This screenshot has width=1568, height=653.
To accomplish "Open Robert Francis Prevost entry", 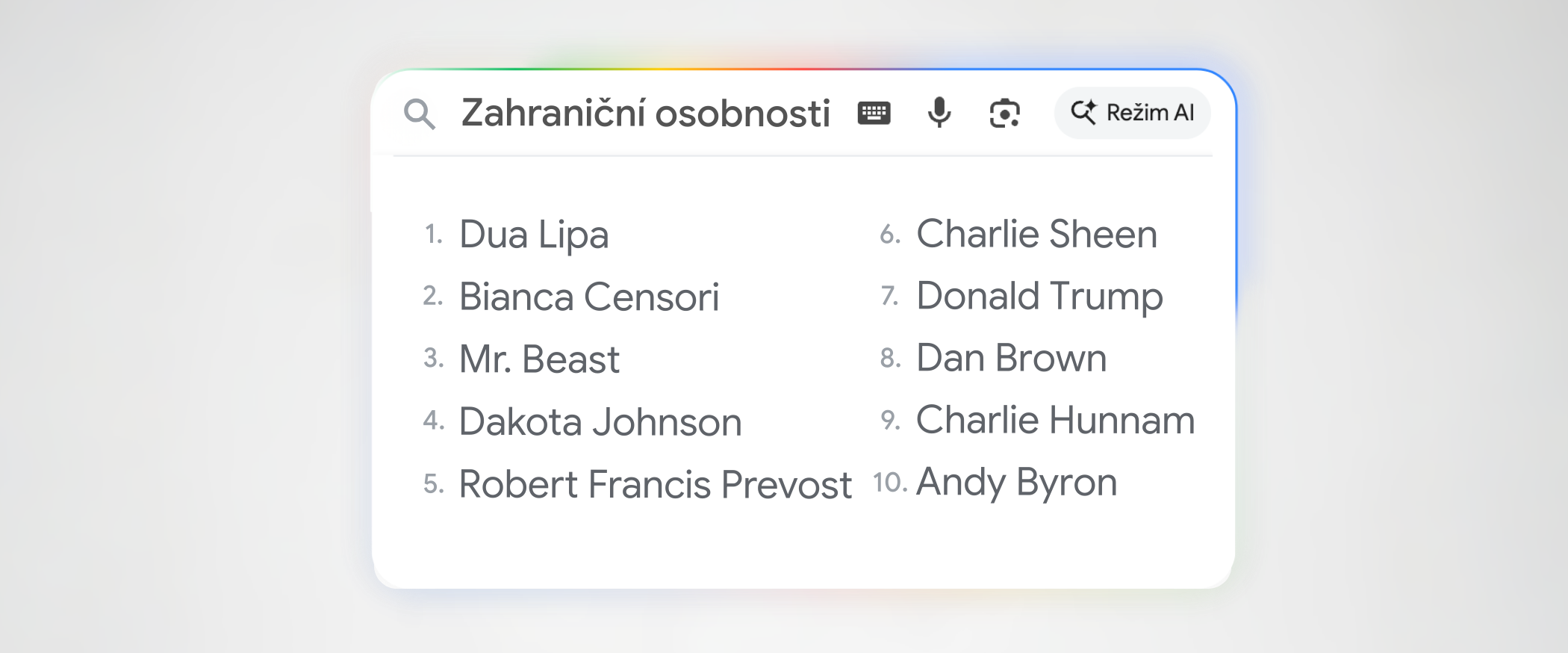I will point(655,484).
